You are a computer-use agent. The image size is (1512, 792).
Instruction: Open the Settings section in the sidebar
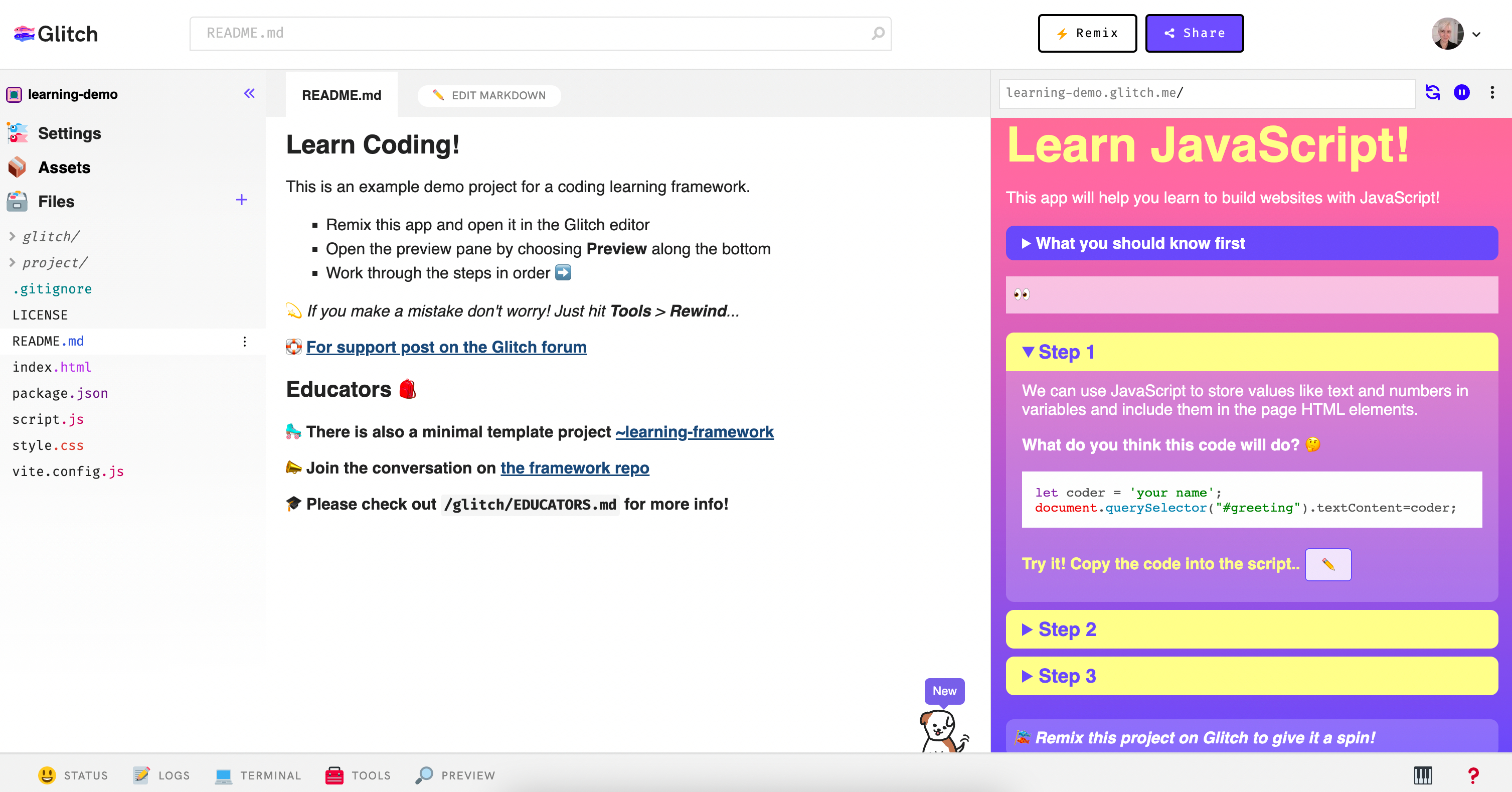pos(69,133)
